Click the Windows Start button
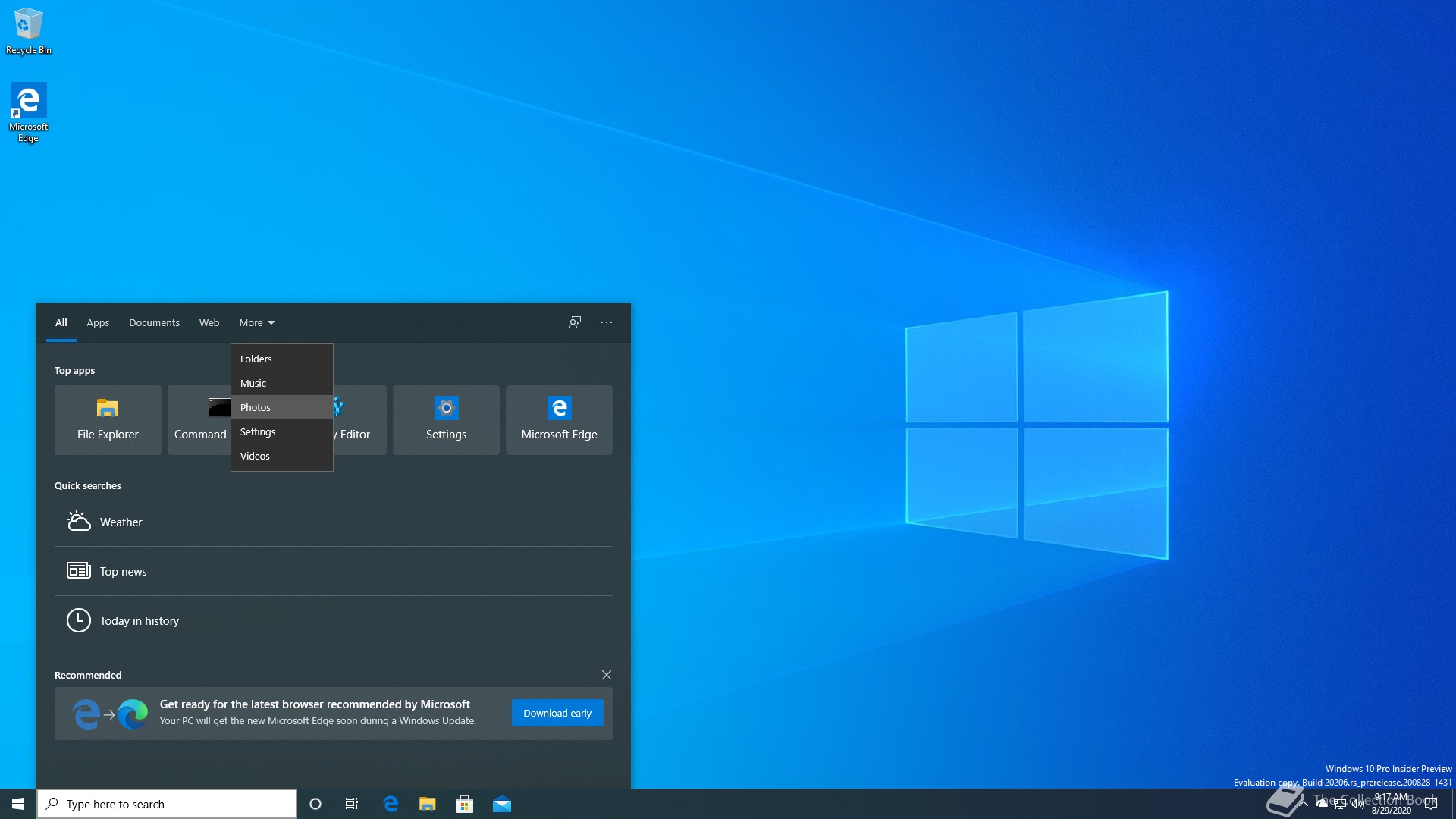 [18, 804]
